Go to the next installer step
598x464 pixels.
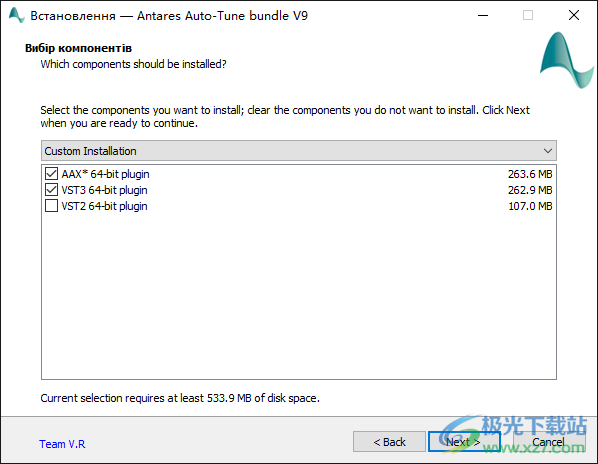pos(464,442)
